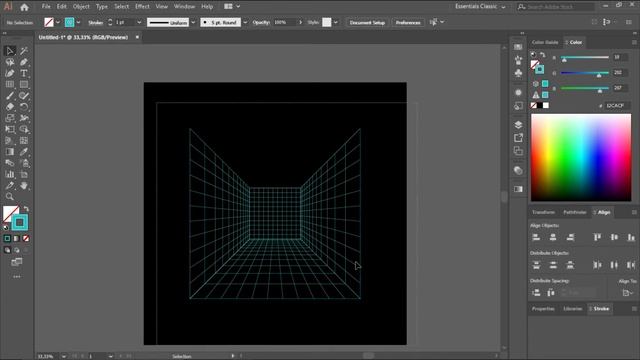Select the Blend tool
This screenshot has width=640, height=360.
pyautogui.click(x=10, y=163)
